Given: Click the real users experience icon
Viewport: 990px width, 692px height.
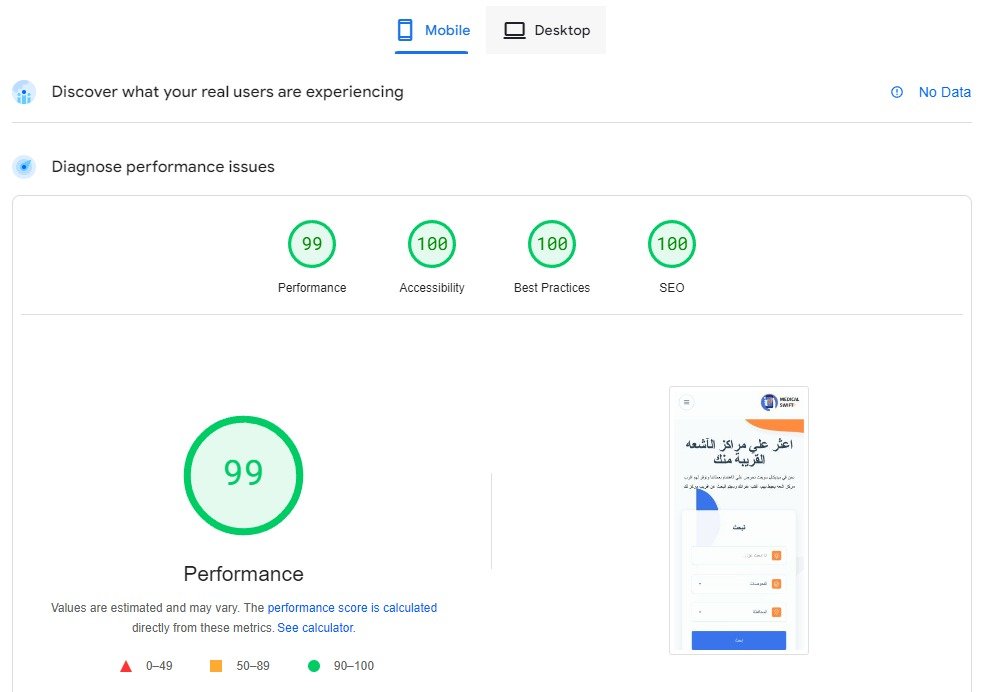Looking at the screenshot, I should click(24, 93).
